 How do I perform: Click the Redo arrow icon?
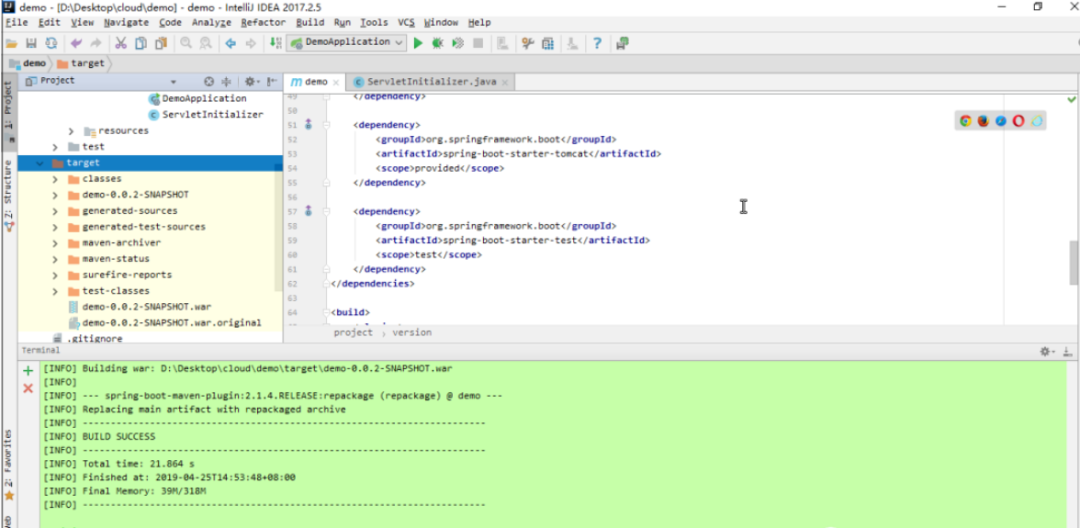click(96, 43)
